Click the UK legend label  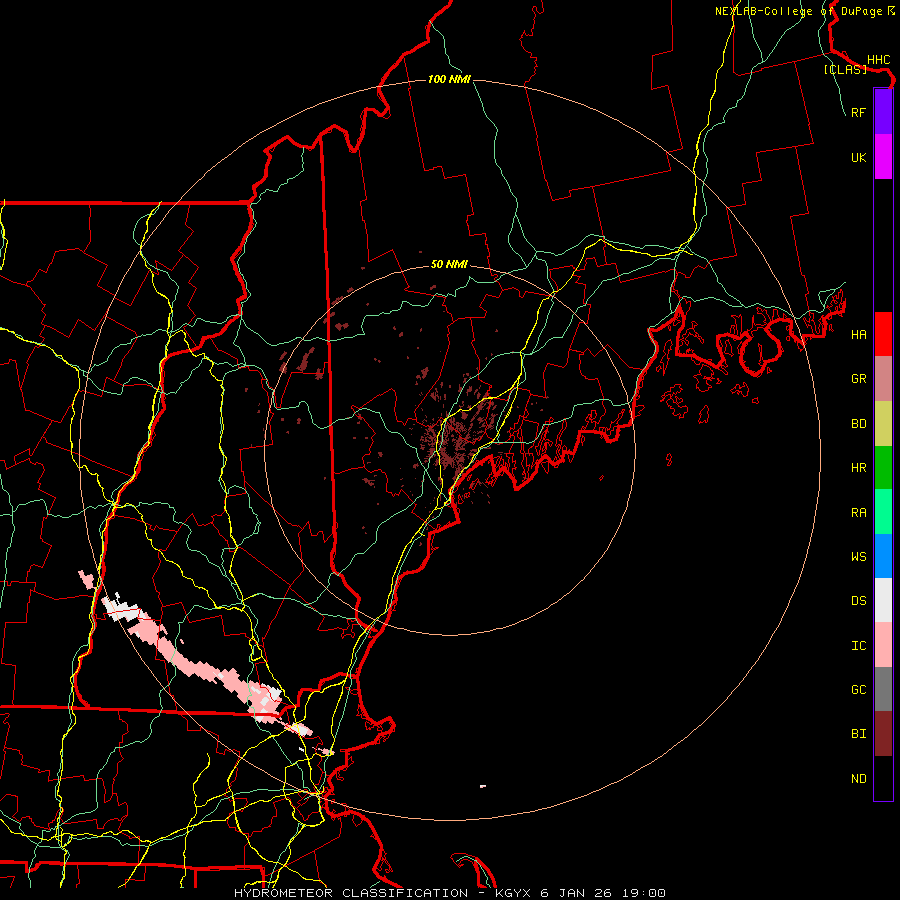[858, 157]
